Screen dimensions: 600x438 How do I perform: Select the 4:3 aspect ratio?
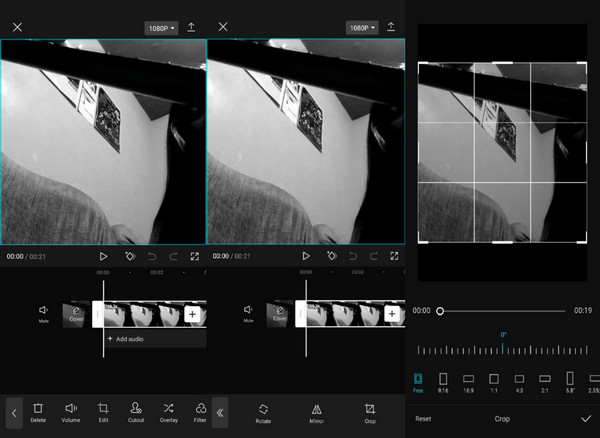coord(519,383)
